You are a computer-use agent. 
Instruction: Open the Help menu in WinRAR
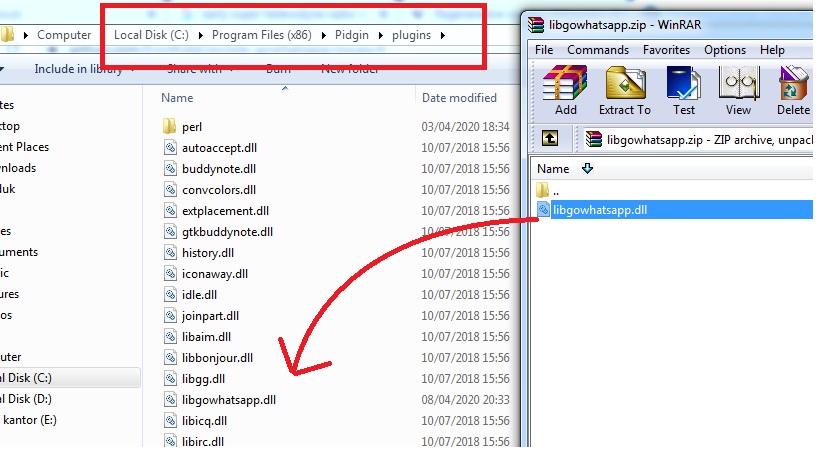(x=772, y=50)
